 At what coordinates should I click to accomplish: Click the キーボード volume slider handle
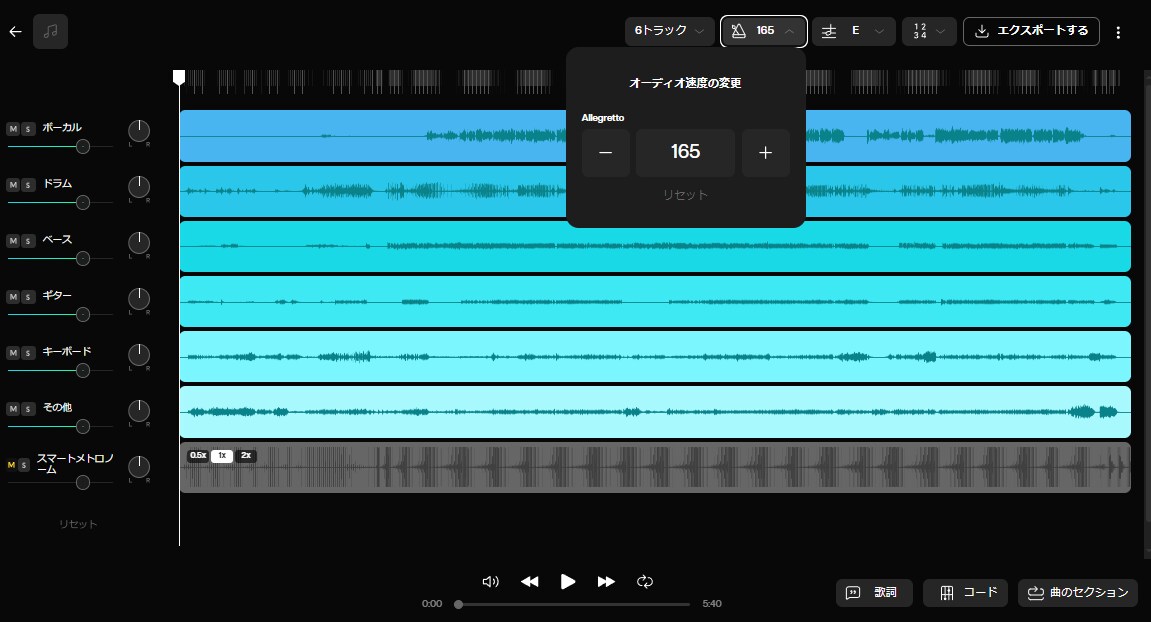83,371
